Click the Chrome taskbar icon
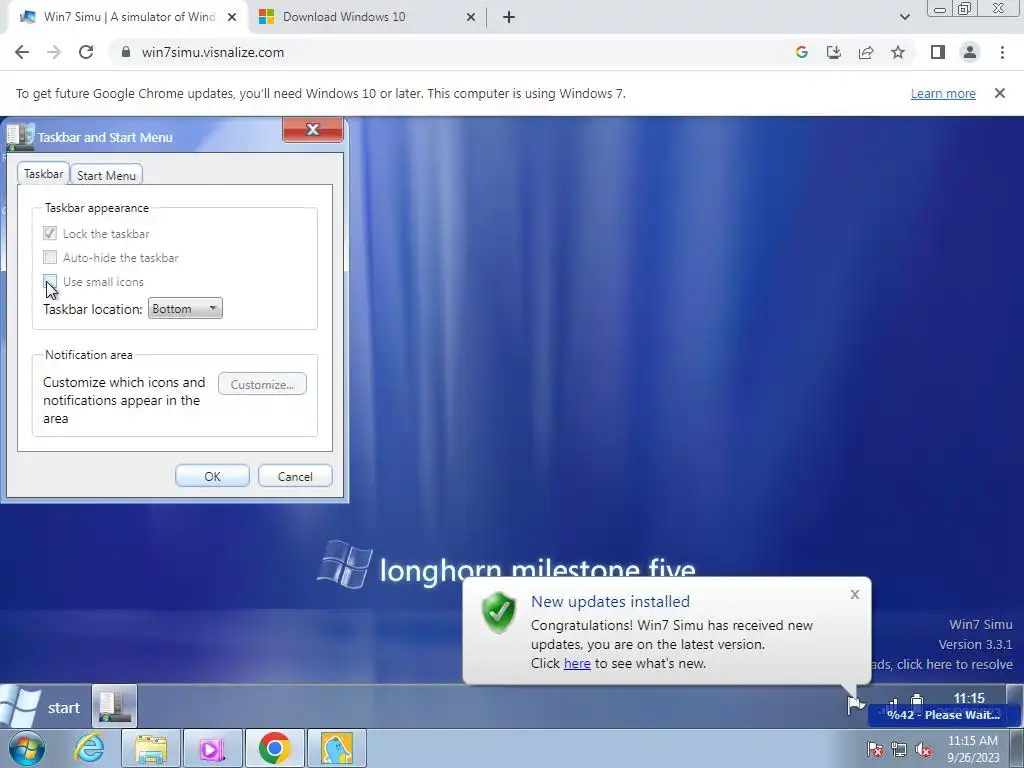Screen dimensions: 1024x768 pyautogui.click(x=274, y=748)
